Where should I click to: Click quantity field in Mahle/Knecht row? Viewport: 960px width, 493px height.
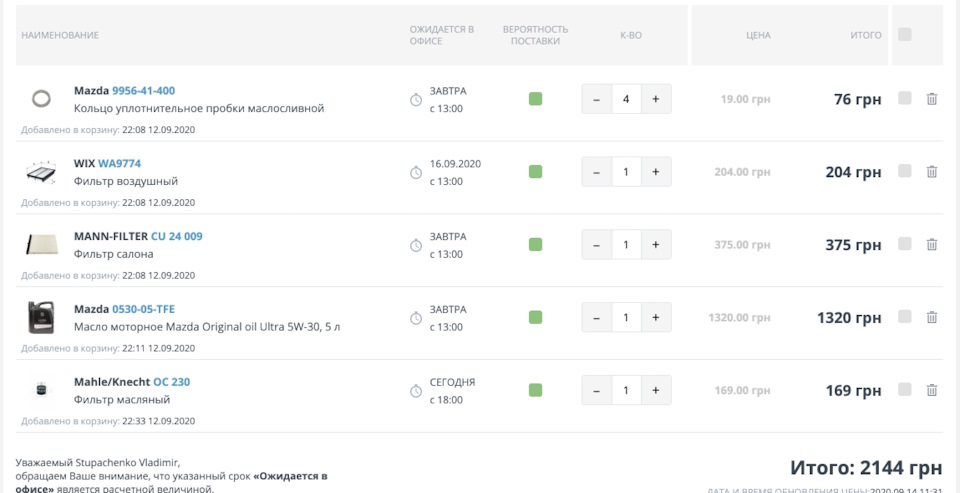(626, 390)
